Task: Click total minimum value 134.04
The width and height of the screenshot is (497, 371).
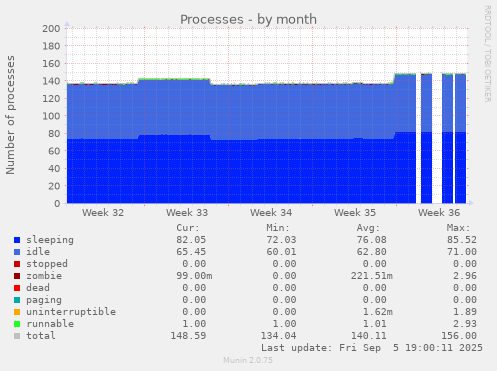Action: coord(278,336)
